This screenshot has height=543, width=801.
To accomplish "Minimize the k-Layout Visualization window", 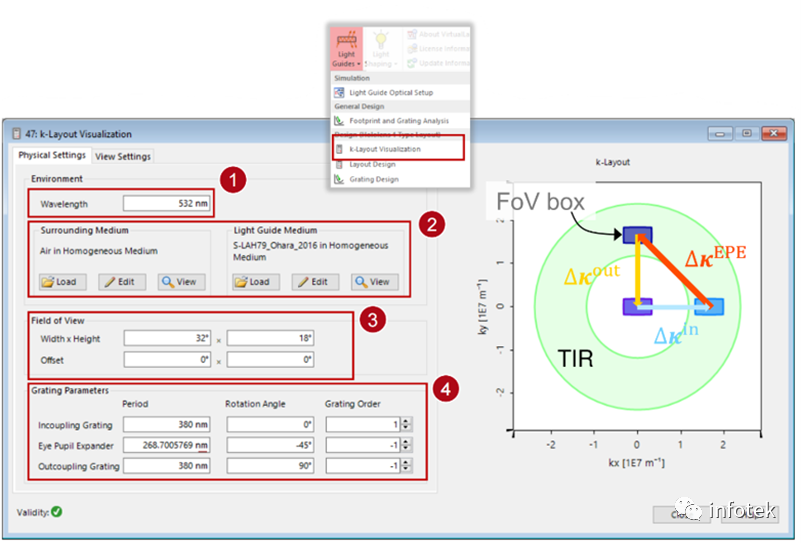I will (720, 133).
